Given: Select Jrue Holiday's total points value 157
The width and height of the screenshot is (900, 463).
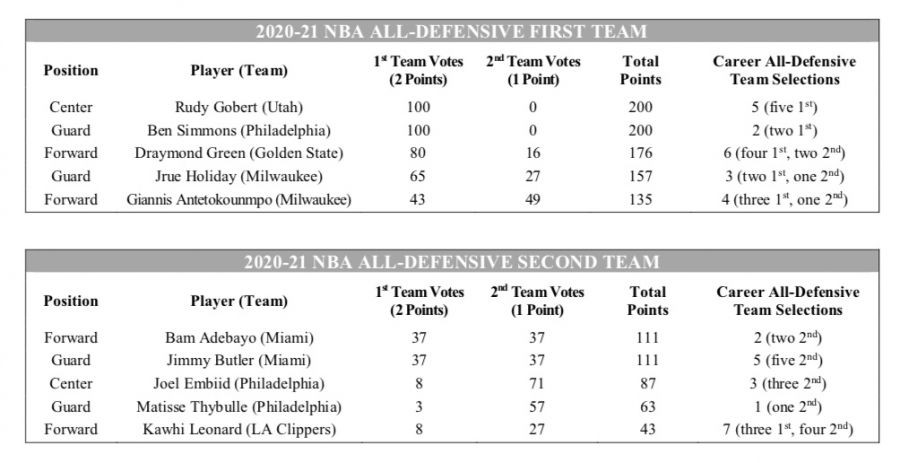Looking at the screenshot, I should [641, 176].
